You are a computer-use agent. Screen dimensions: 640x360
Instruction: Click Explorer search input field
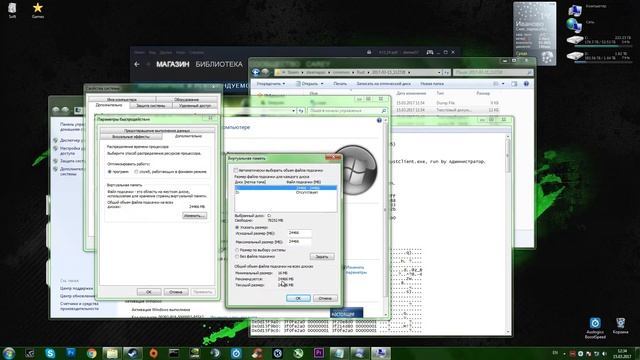493,72
